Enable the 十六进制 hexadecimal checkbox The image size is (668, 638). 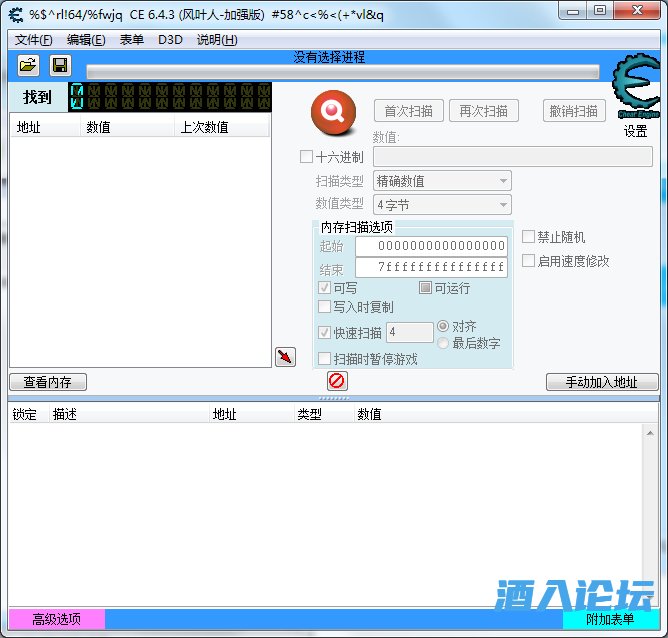[x=307, y=157]
